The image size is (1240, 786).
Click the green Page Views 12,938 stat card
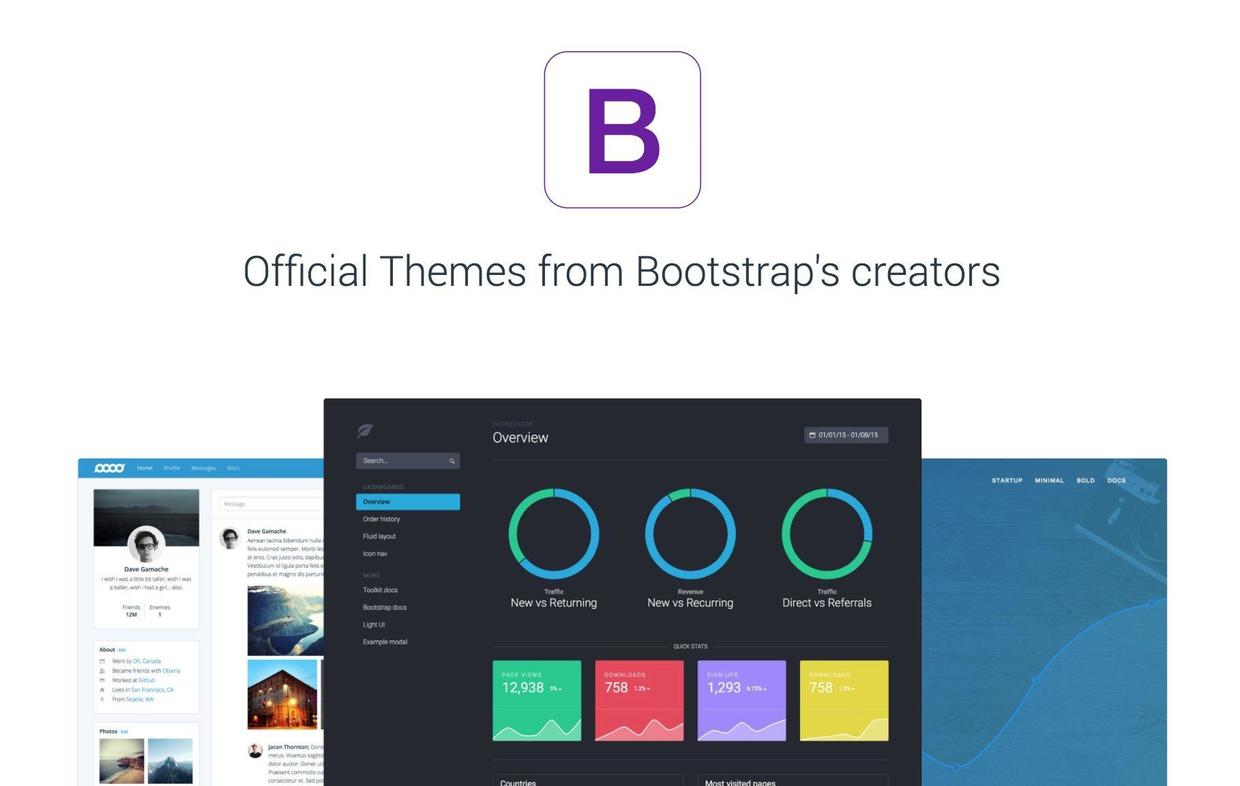537,700
